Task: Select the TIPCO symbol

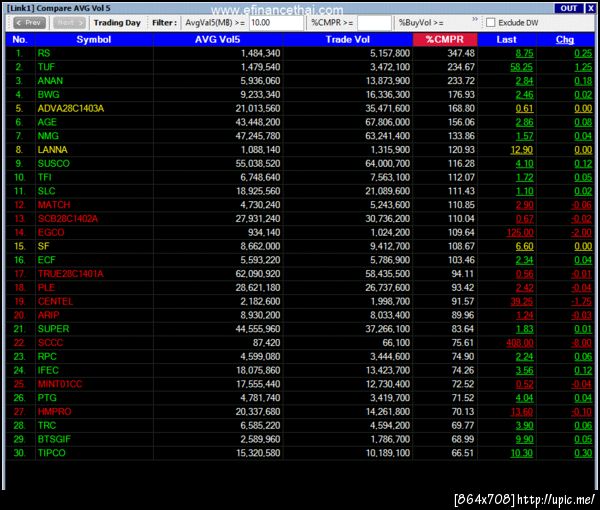Action: coord(51,453)
